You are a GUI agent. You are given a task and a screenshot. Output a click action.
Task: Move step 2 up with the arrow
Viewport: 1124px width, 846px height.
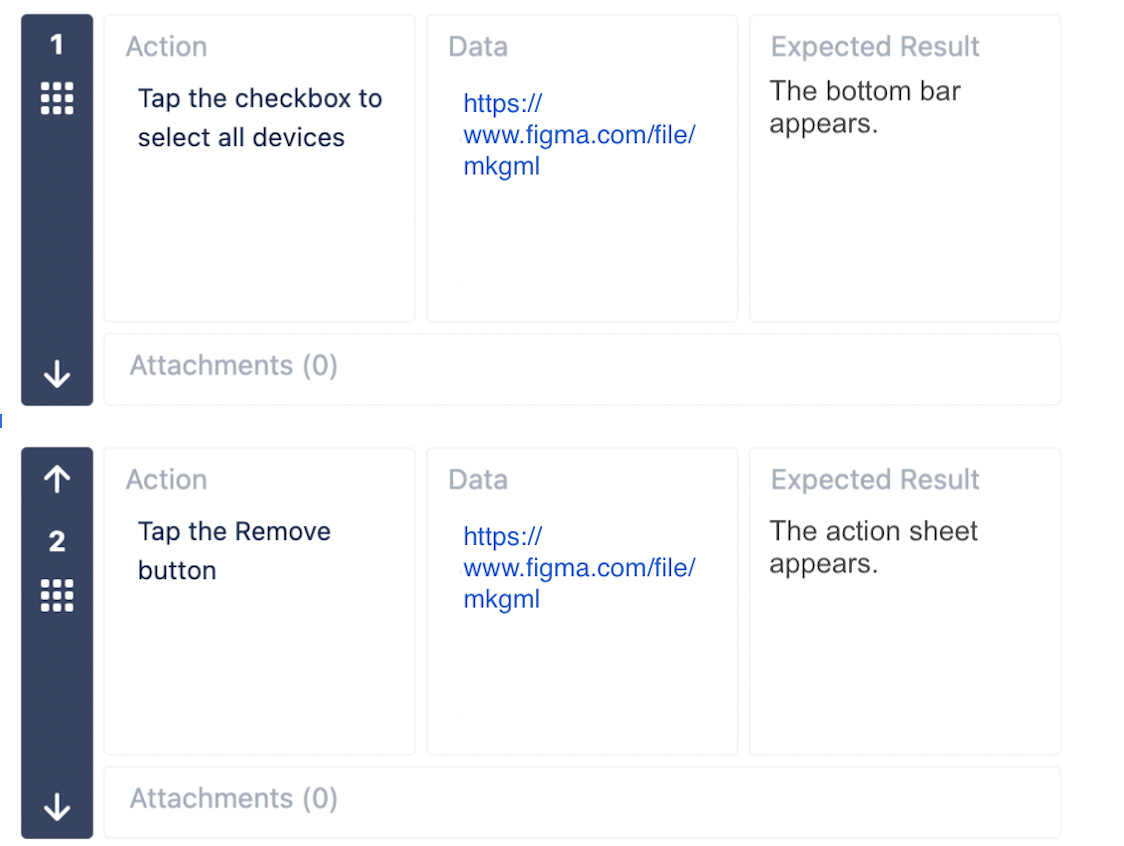pos(57,479)
